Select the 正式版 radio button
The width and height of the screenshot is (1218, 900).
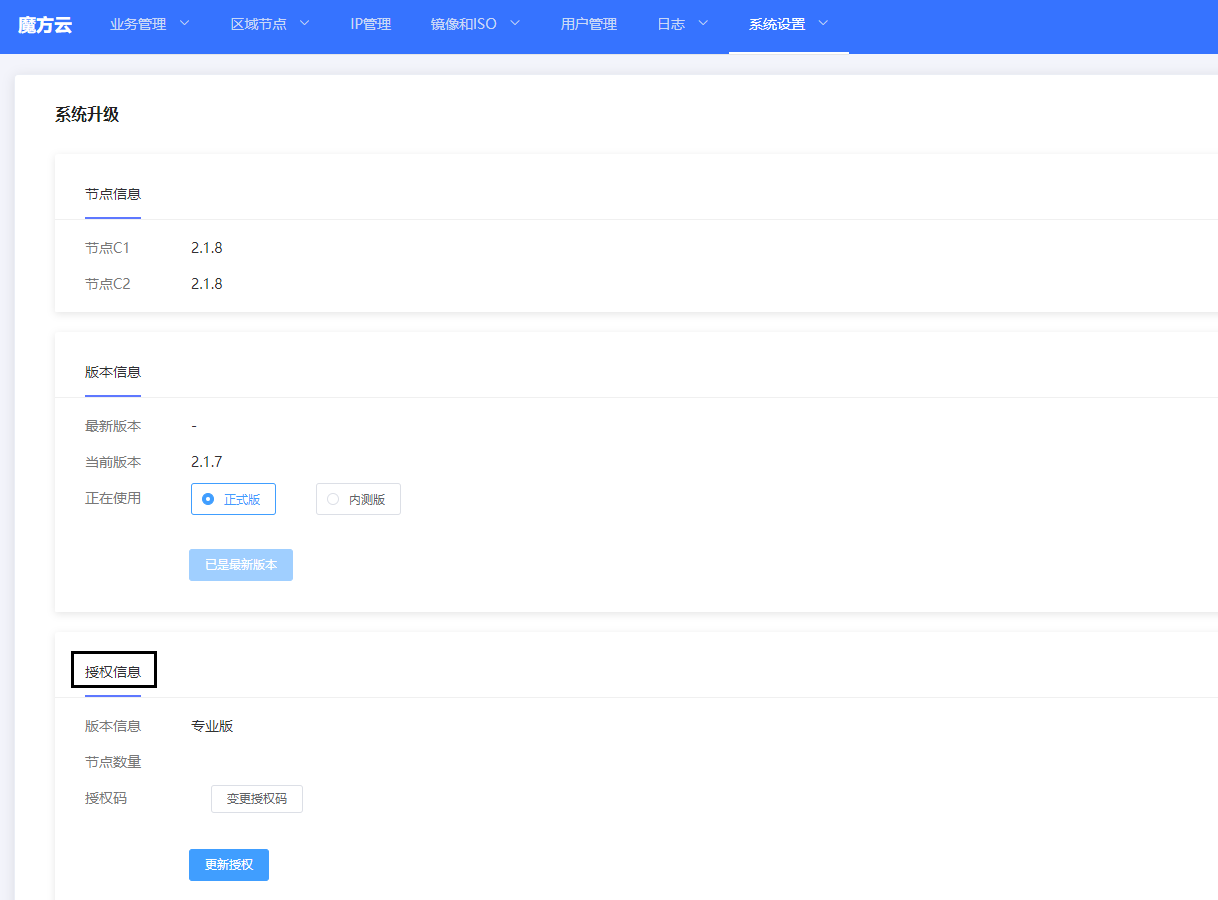tap(233, 499)
